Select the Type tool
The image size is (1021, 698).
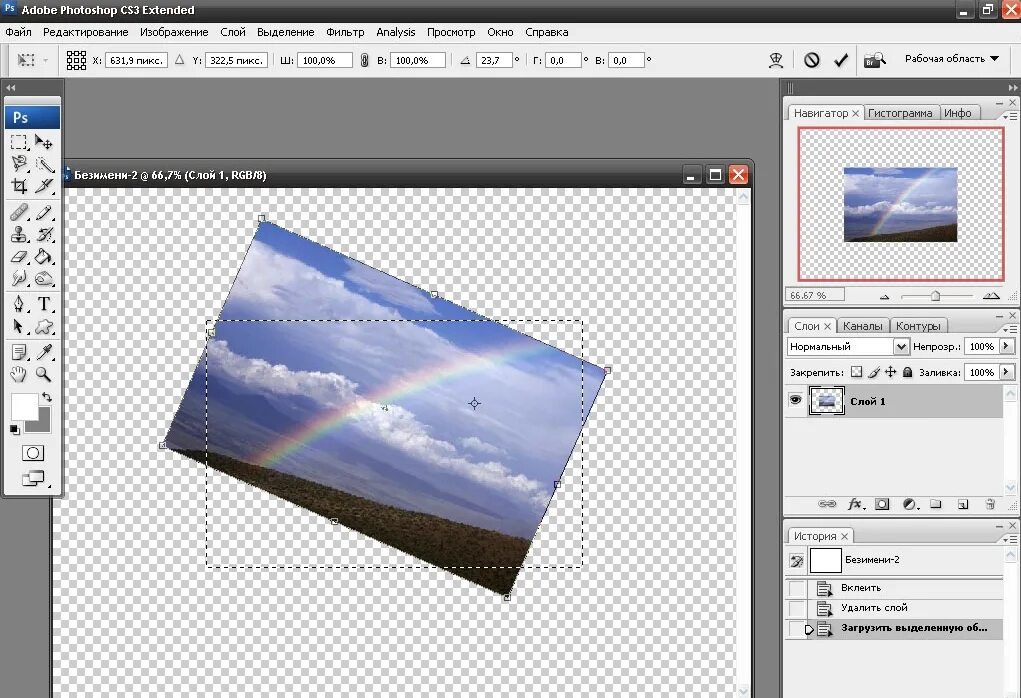44,304
